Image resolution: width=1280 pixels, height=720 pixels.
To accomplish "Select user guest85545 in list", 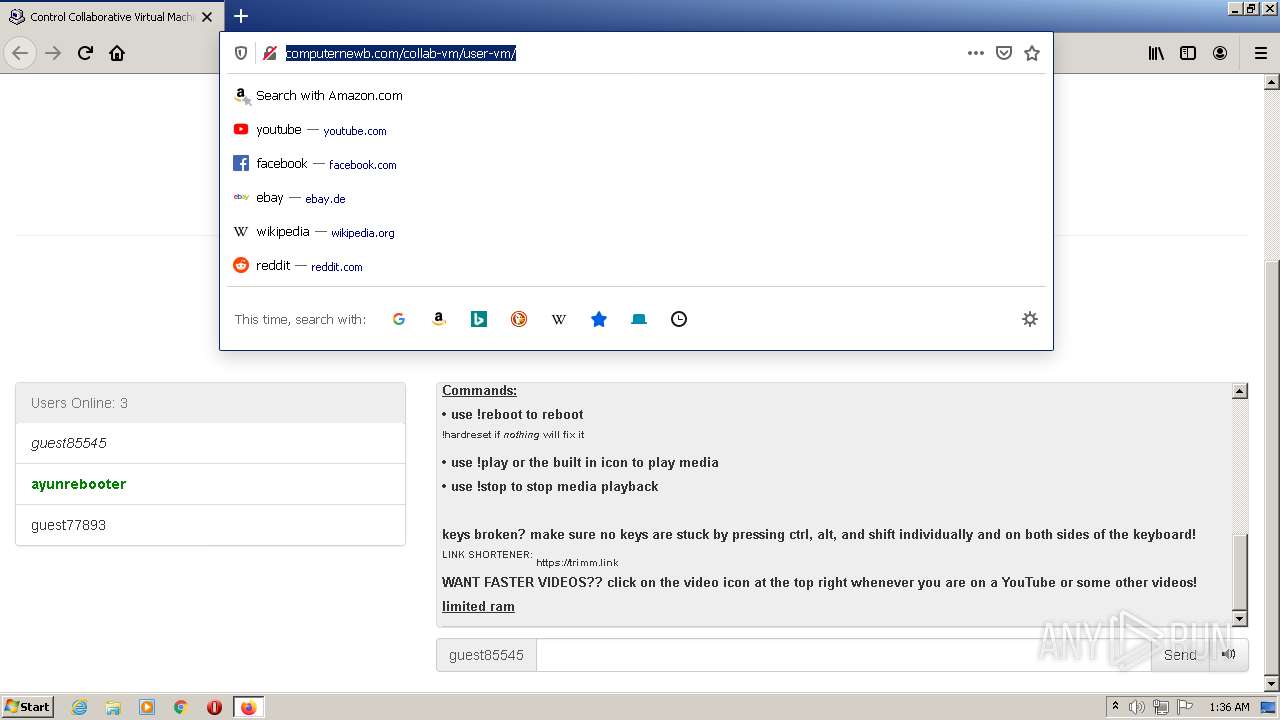I will [210, 443].
